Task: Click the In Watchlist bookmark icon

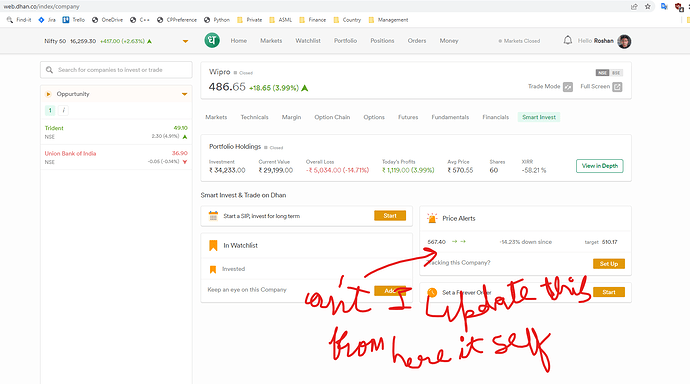Action: [213, 245]
